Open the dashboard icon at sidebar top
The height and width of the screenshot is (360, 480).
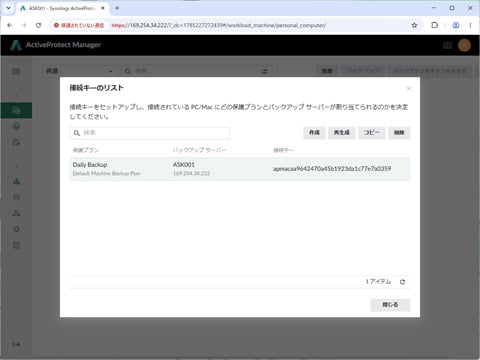(16, 71)
